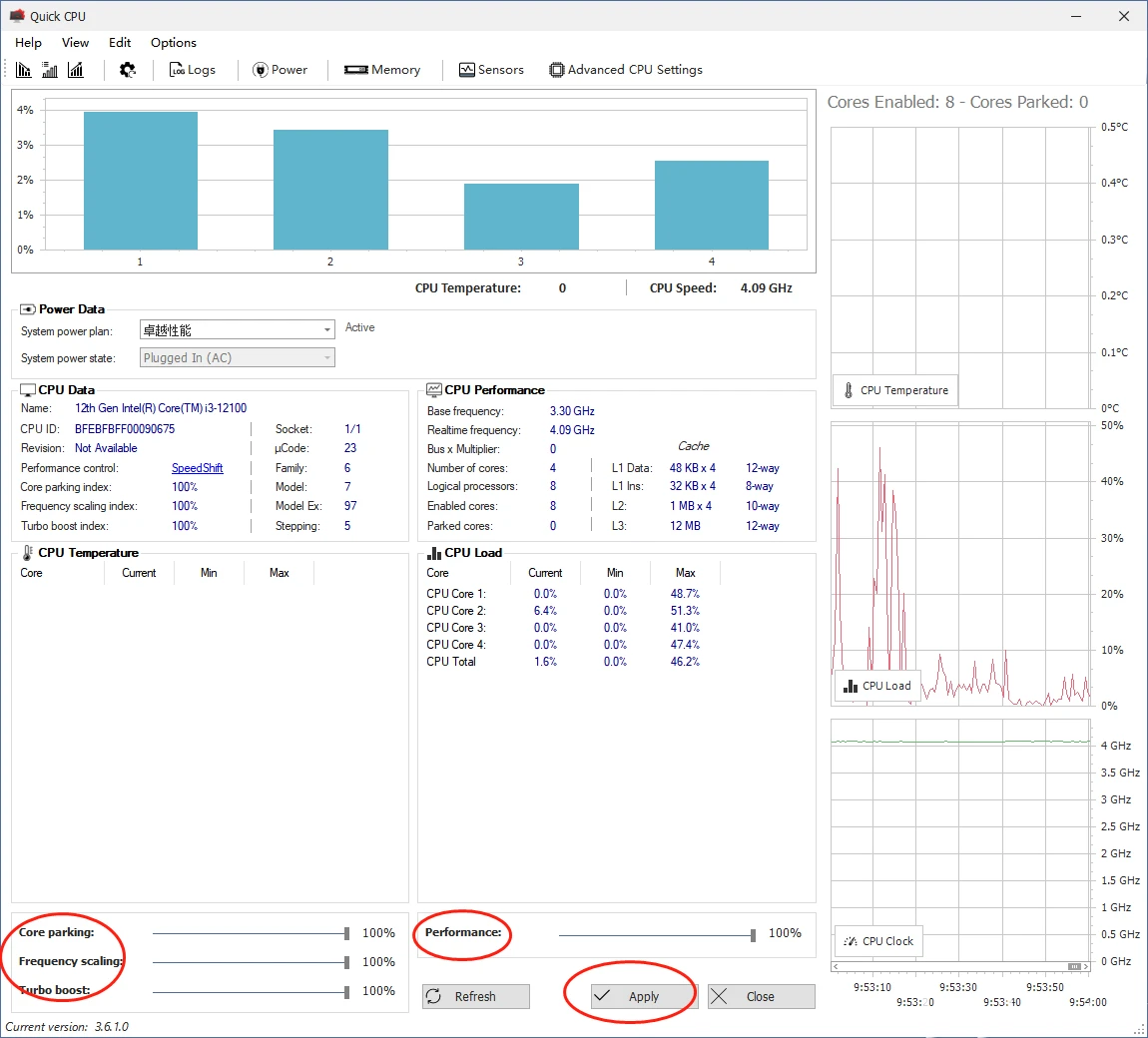Click the Close button next to Apply
The height and width of the screenshot is (1038, 1148).
pos(762,996)
